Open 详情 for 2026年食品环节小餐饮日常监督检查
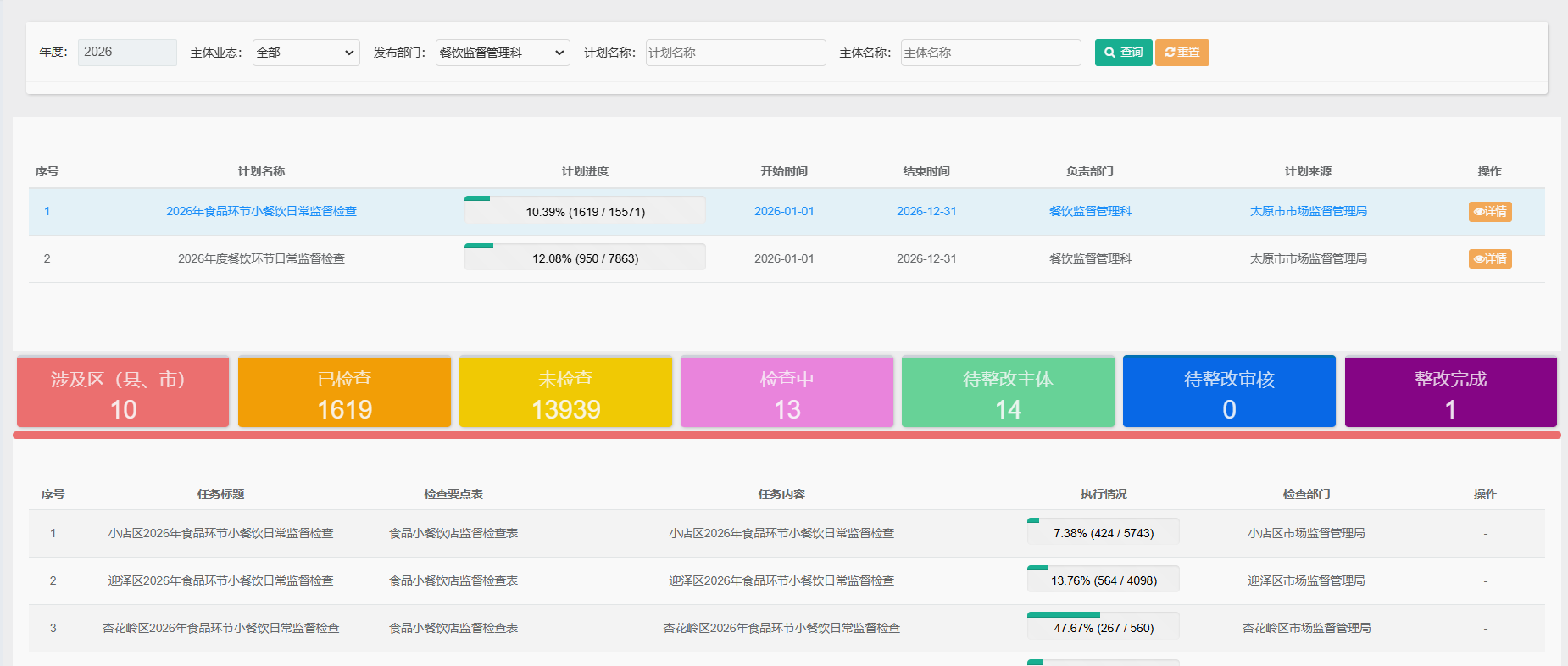 [1490, 212]
